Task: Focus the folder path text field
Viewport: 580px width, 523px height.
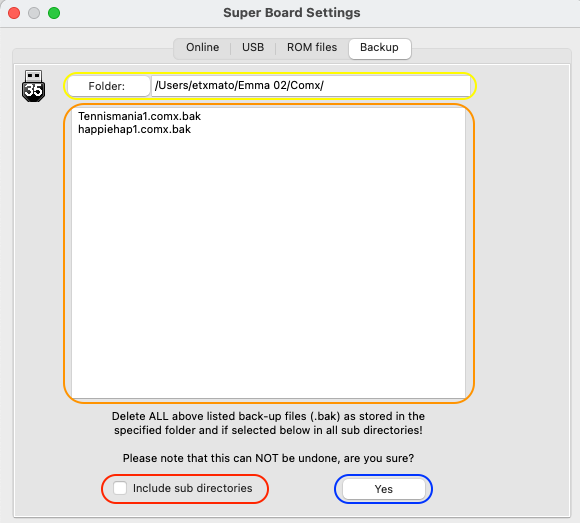Action: [311, 86]
